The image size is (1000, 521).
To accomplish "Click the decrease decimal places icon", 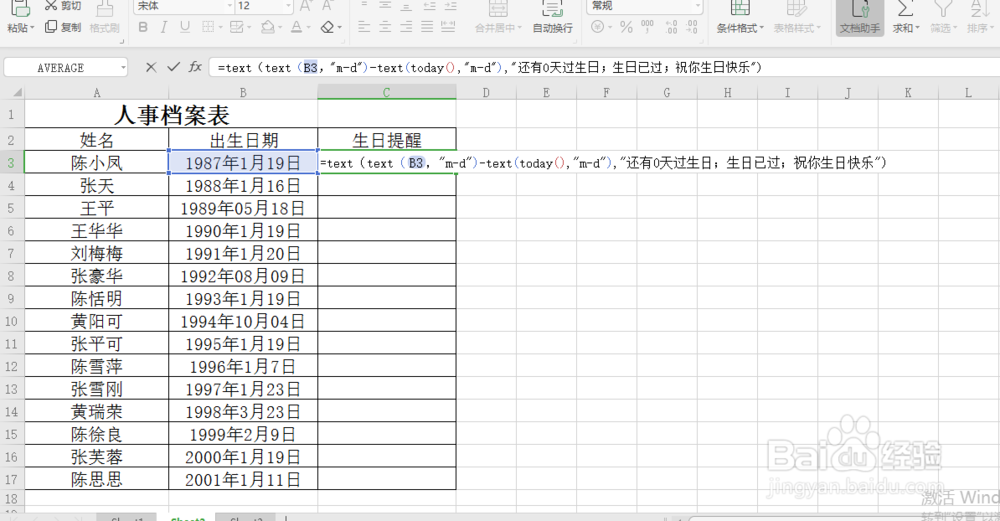I will pyautogui.click(x=692, y=27).
